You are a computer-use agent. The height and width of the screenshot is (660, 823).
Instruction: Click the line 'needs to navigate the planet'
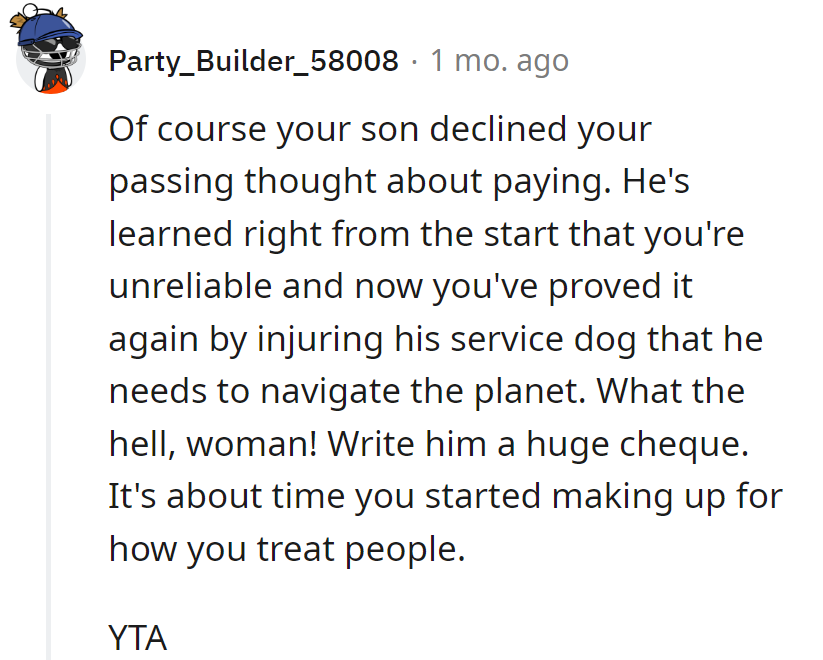point(427,392)
